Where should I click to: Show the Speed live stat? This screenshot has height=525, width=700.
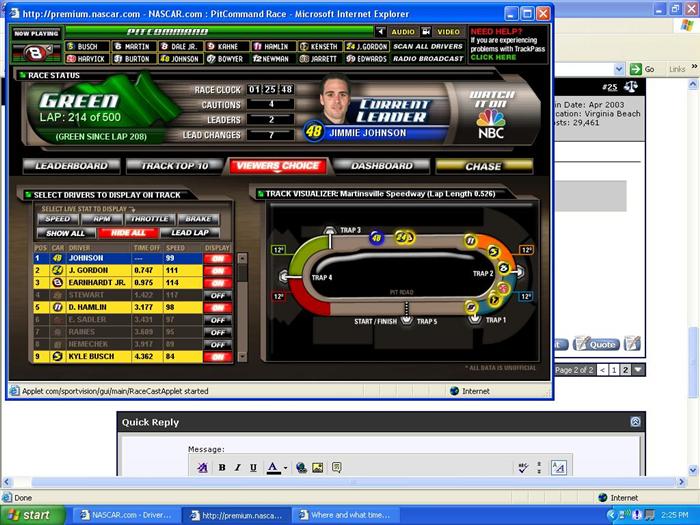point(58,219)
